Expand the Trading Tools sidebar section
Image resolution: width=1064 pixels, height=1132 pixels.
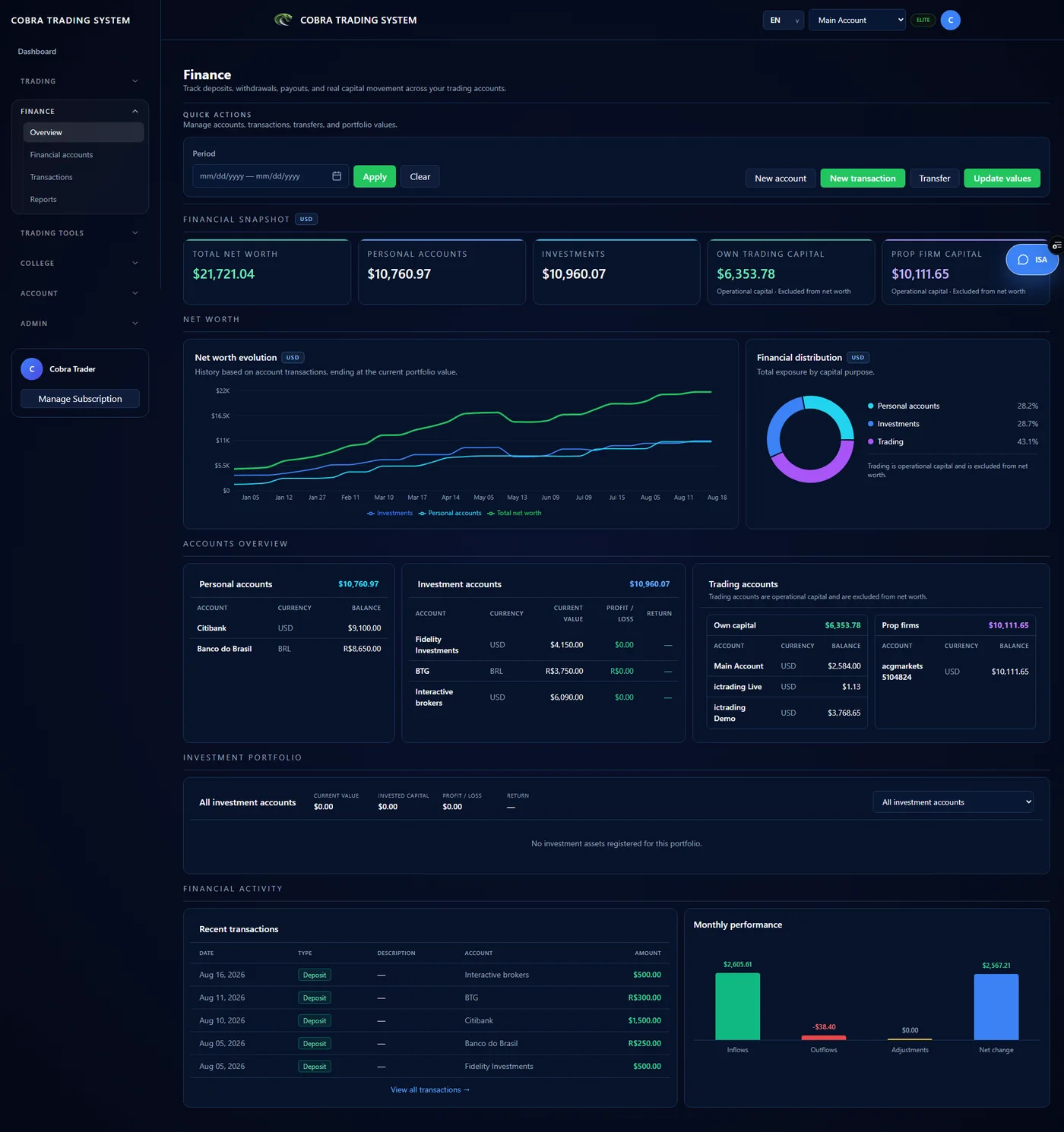80,233
